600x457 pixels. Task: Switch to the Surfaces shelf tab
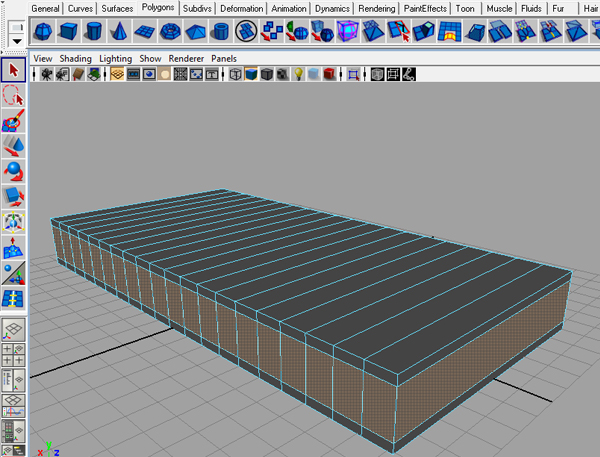coord(116,8)
